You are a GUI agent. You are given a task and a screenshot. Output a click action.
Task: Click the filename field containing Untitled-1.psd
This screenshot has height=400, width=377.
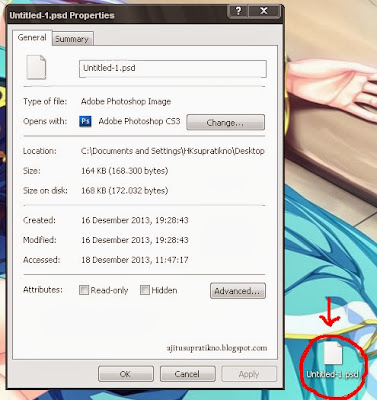point(173,69)
